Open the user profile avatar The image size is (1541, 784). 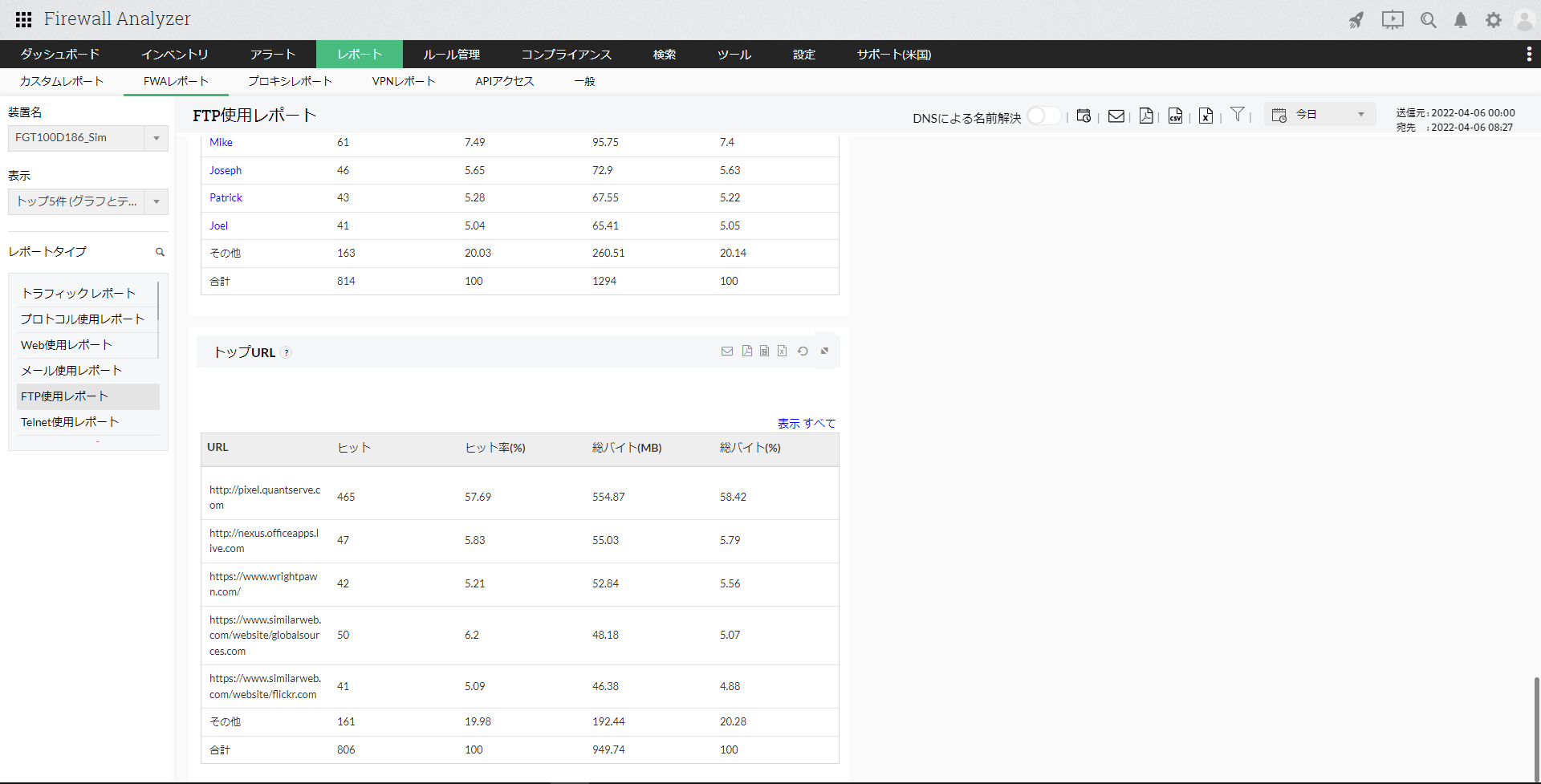[1524, 20]
